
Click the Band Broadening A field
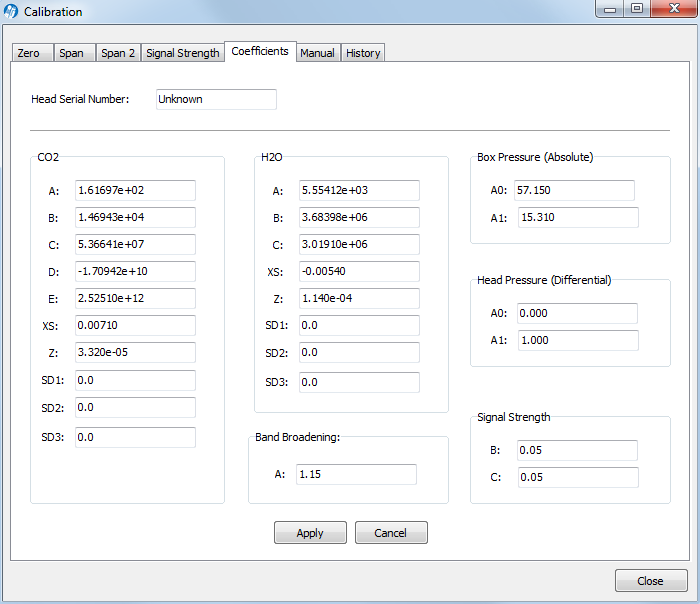[356, 475]
